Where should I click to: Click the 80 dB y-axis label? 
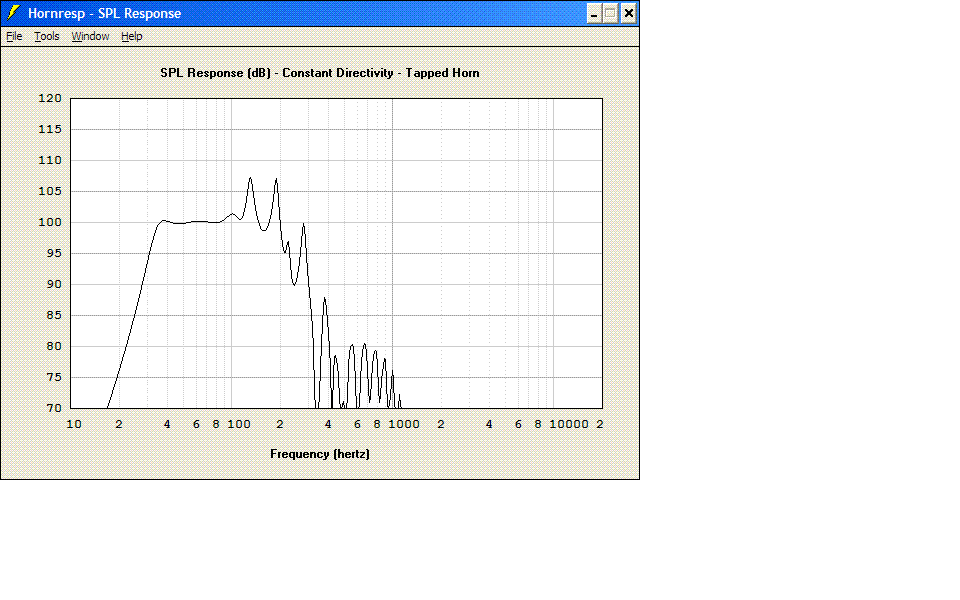click(x=54, y=346)
